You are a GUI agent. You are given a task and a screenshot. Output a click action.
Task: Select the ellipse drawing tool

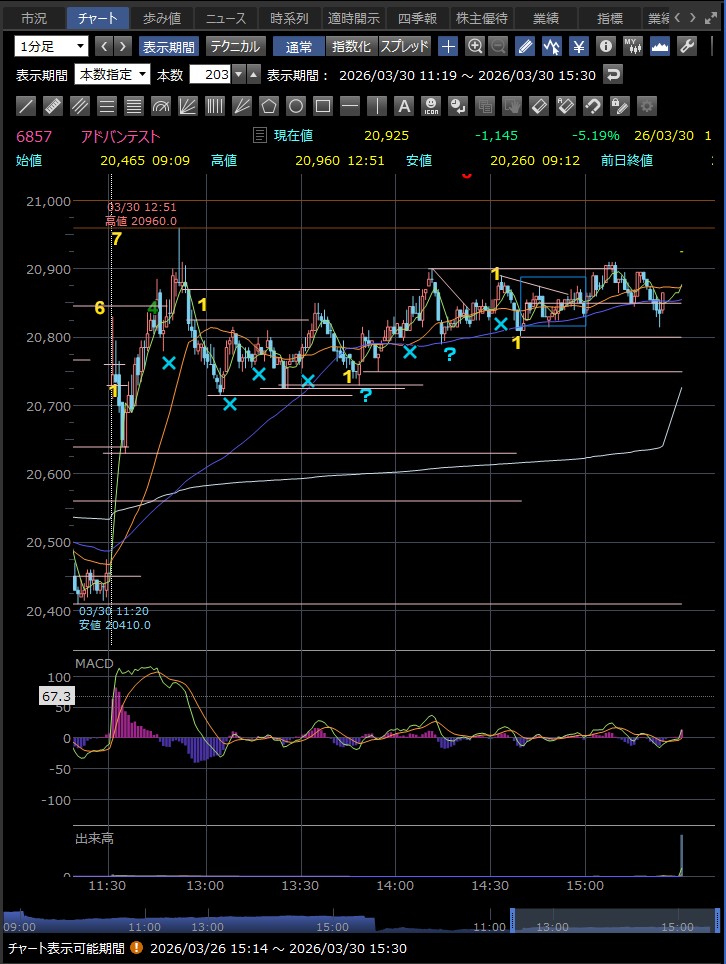(x=295, y=106)
